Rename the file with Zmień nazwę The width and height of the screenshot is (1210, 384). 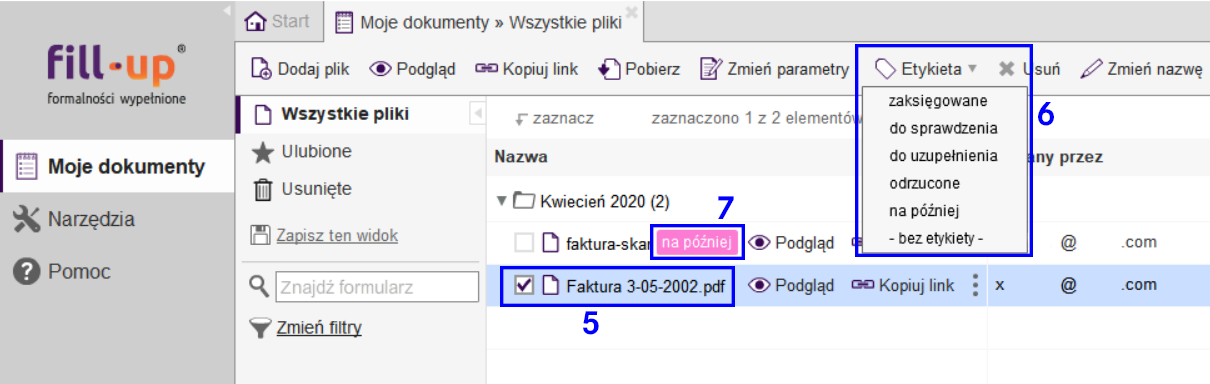[1141, 69]
